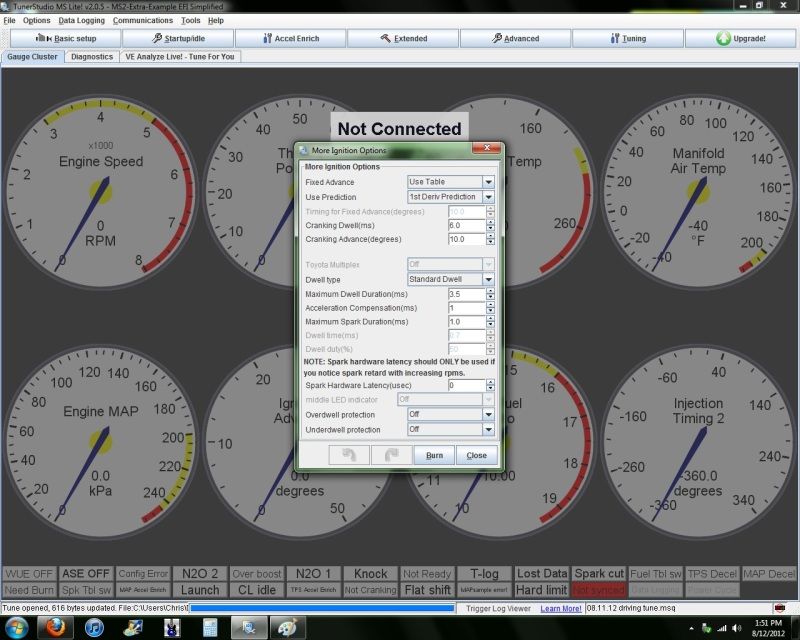Click the Cranking Advance stepper arrows
Screen dimensions: 800x640
pos(490,239)
